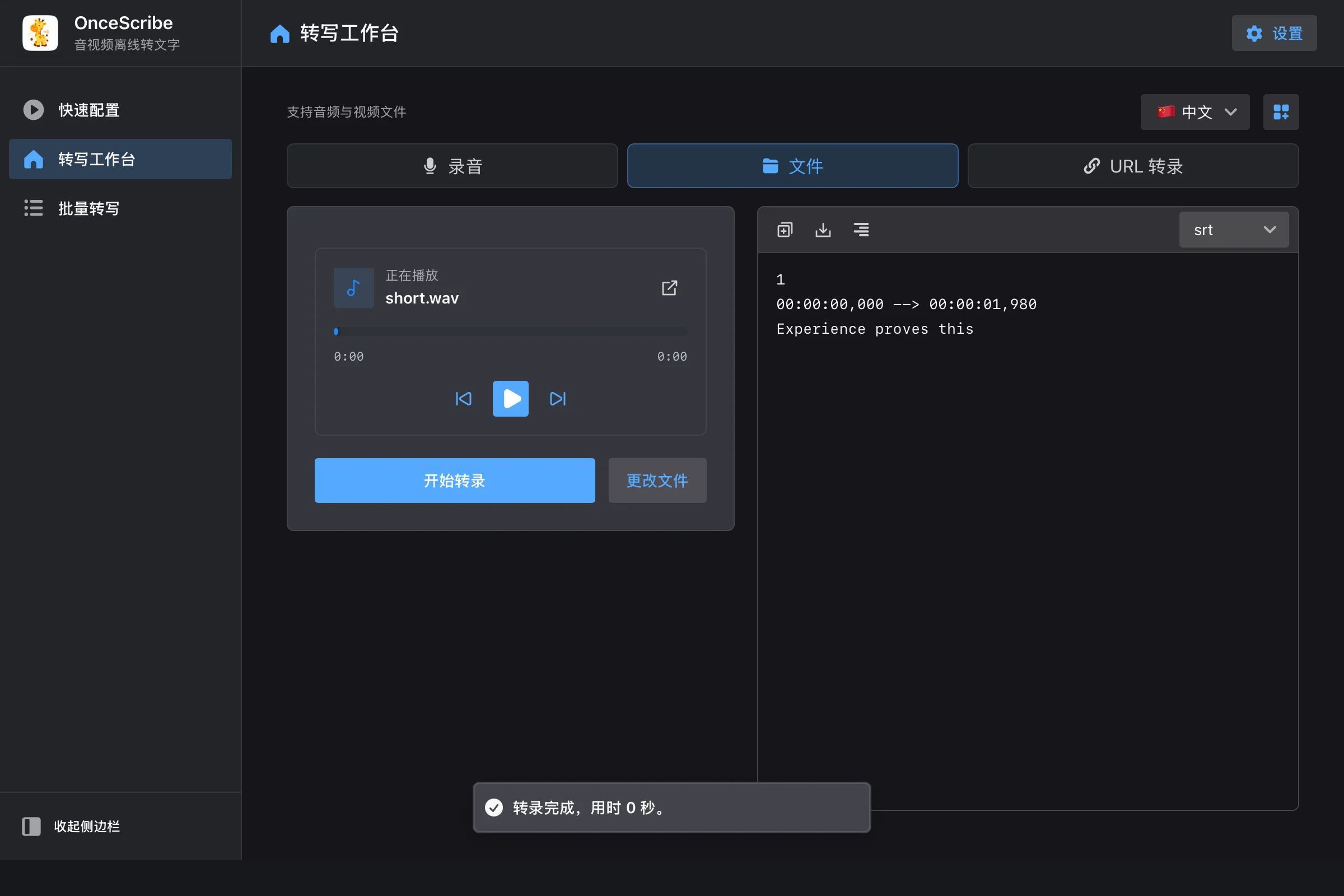Click the subtitle index number 1

[x=781, y=280]
